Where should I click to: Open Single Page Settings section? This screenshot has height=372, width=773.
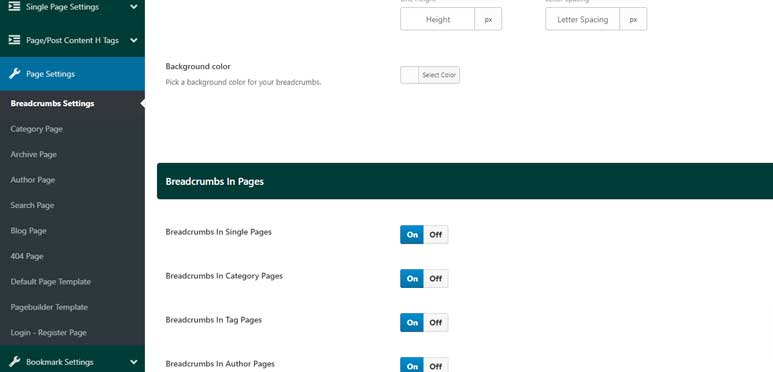[72, 8]
